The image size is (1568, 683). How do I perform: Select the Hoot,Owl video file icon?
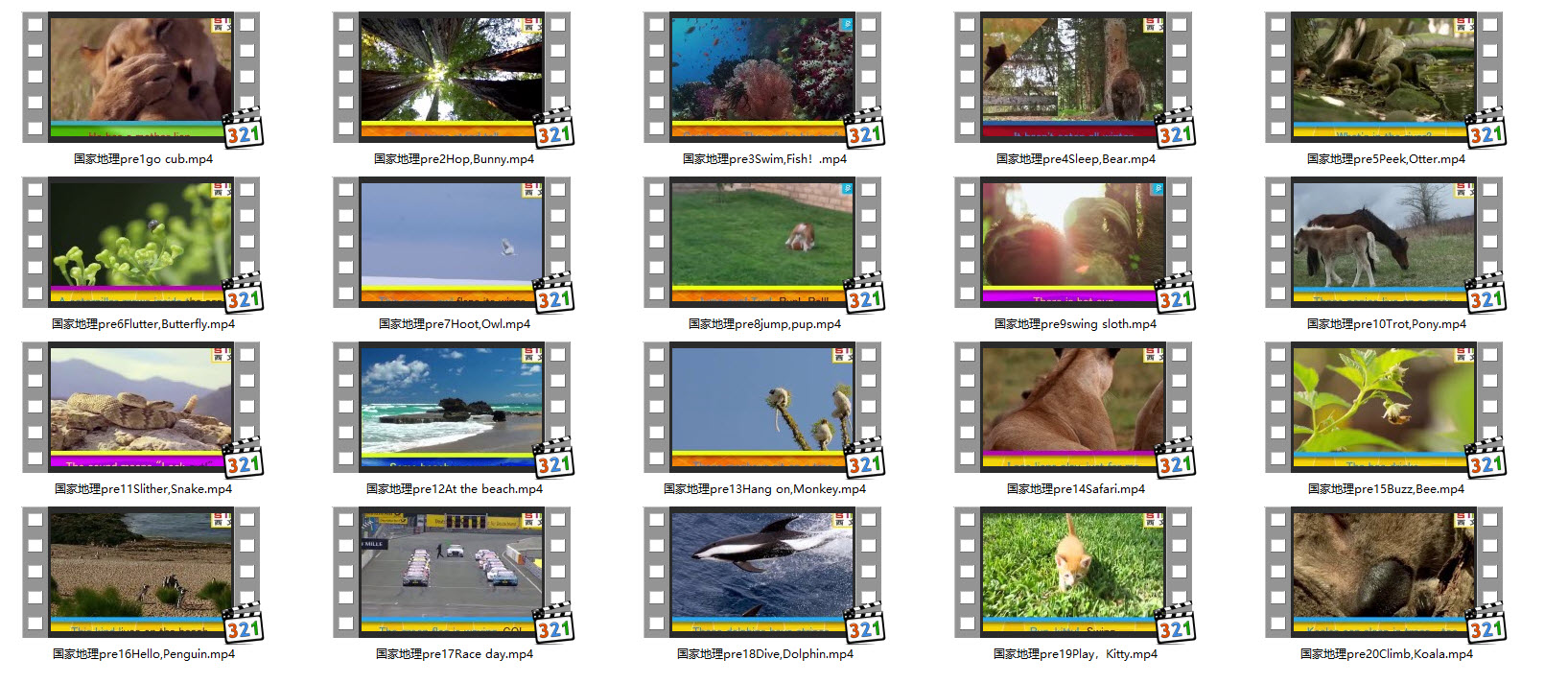pyautogui.click(x=453, y=244)
